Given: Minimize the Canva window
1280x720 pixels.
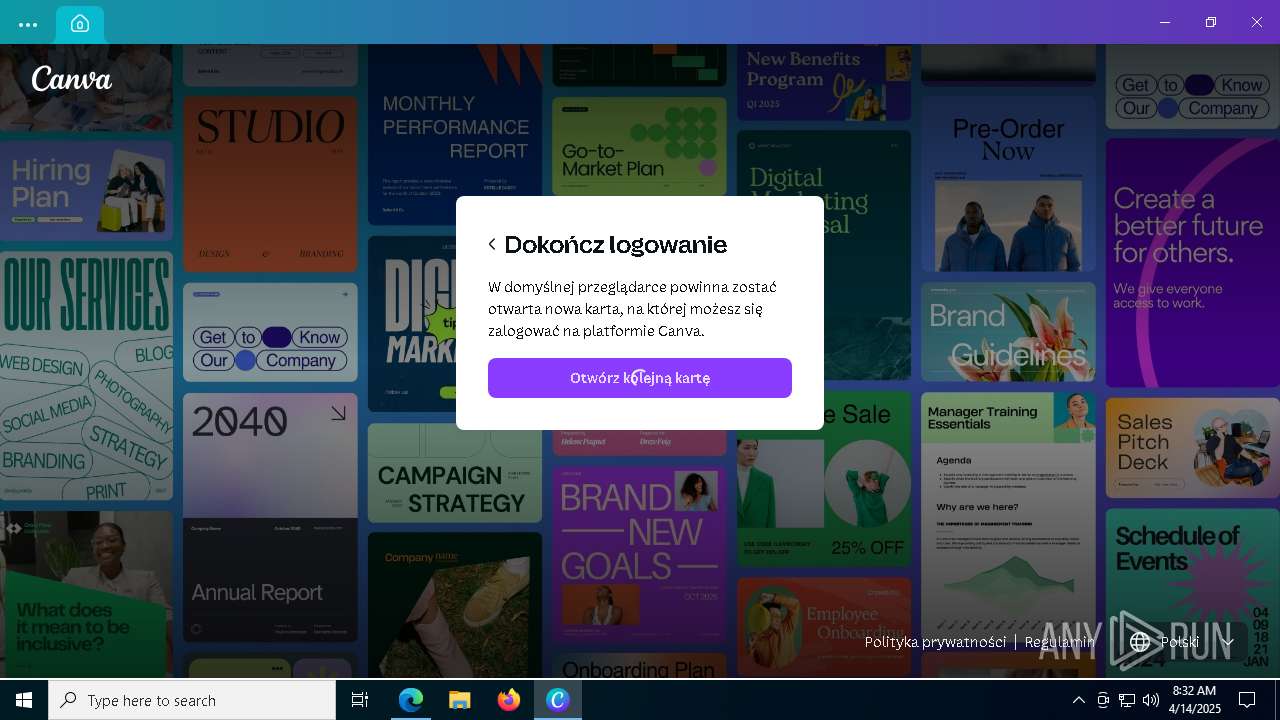Looking at the screenshot, I should [1165, 22].
